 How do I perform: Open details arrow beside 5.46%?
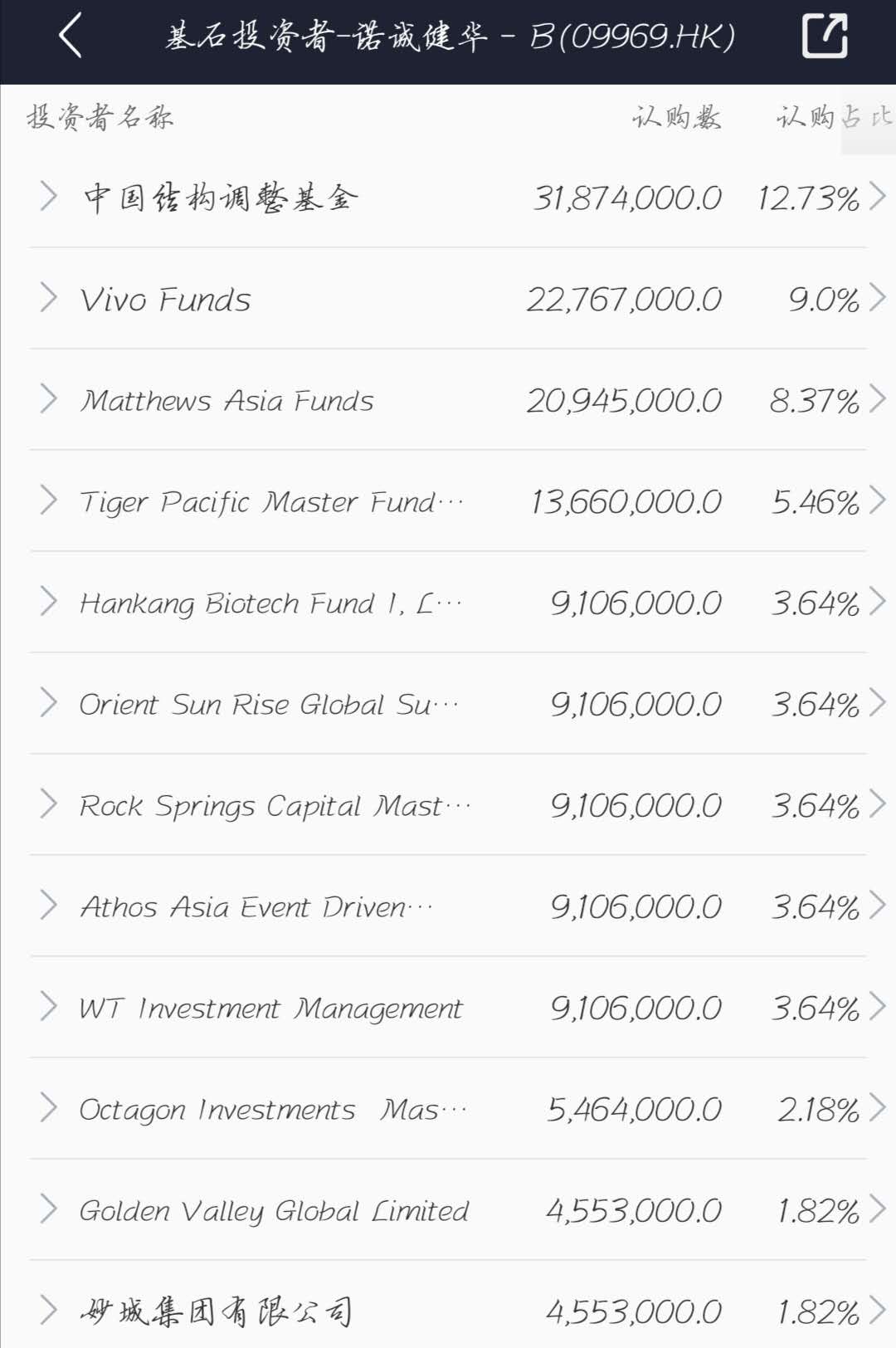coord(877,501)
